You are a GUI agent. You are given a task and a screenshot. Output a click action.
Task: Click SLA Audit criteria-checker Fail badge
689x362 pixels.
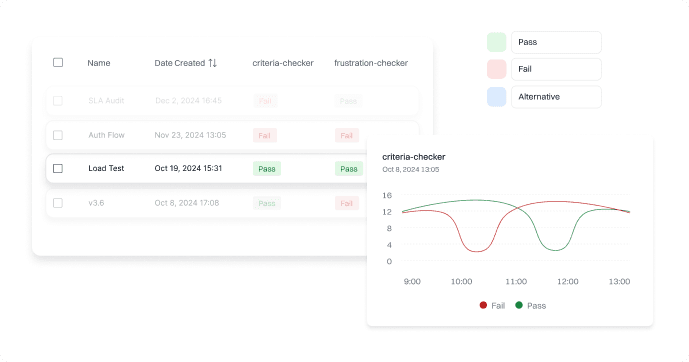pos(265,101)
